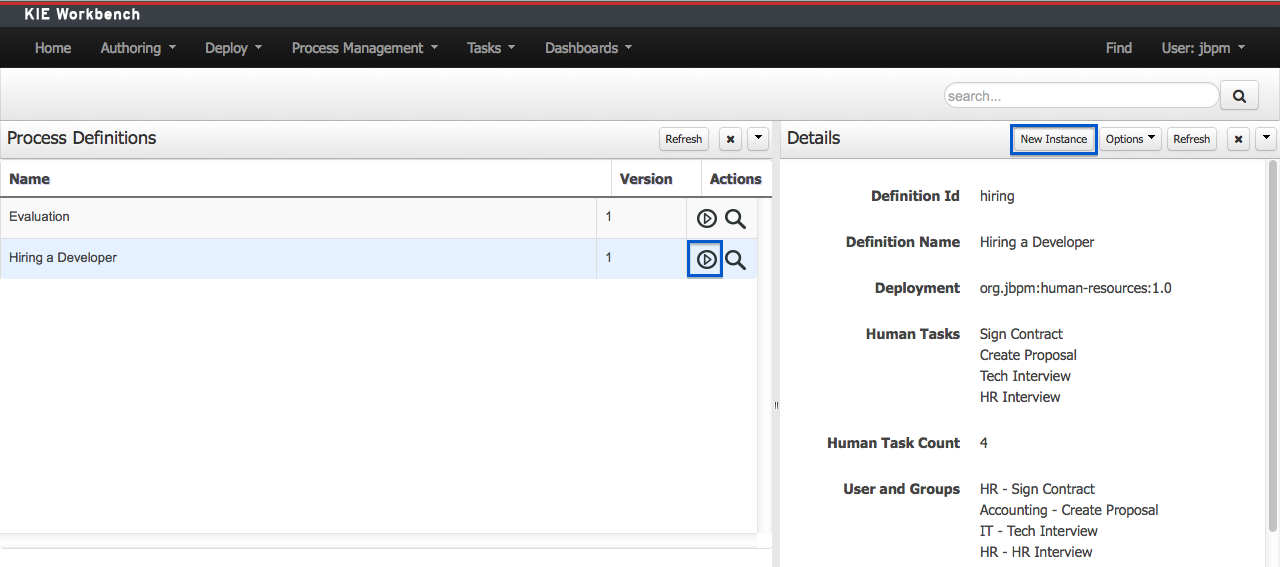Refresh the Process Definitions list
Image resolution: width=1280 pixels, height=567 pixels.
click(684, 139)
